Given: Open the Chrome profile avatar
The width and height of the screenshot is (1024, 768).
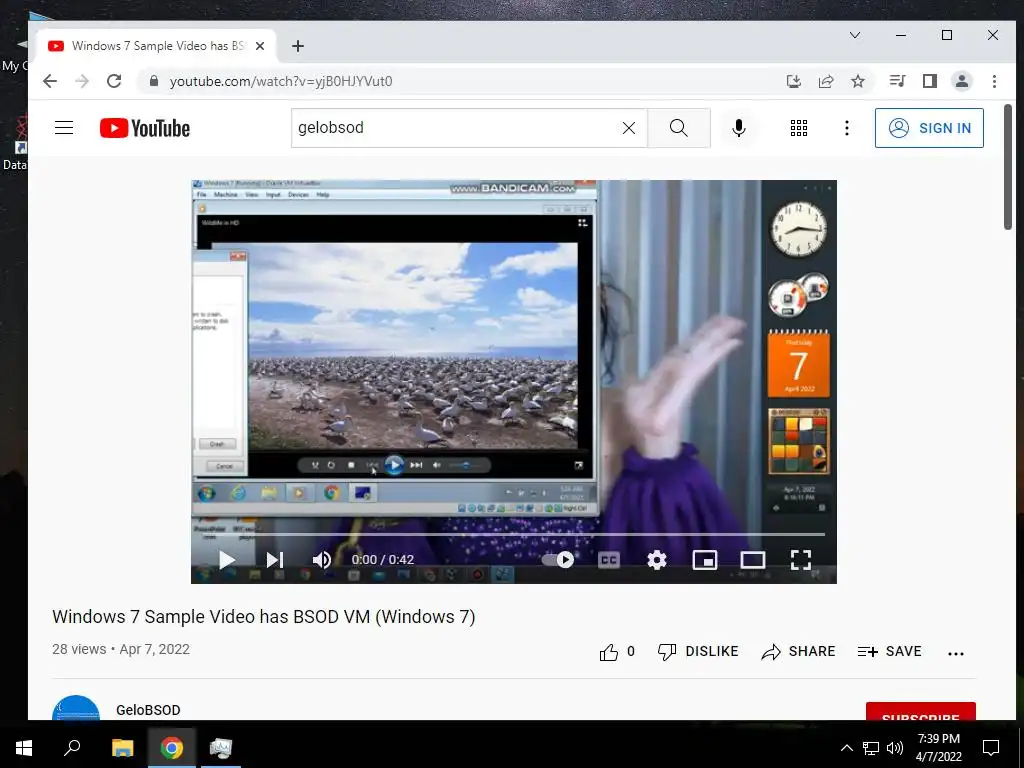Looking at the screenshot, I should [x=962, y=81].
